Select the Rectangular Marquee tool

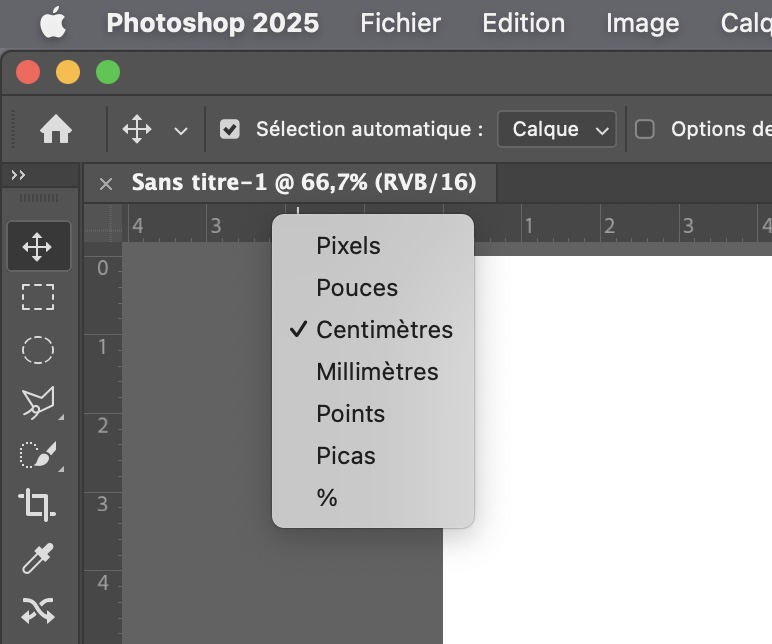coord(38,297)
